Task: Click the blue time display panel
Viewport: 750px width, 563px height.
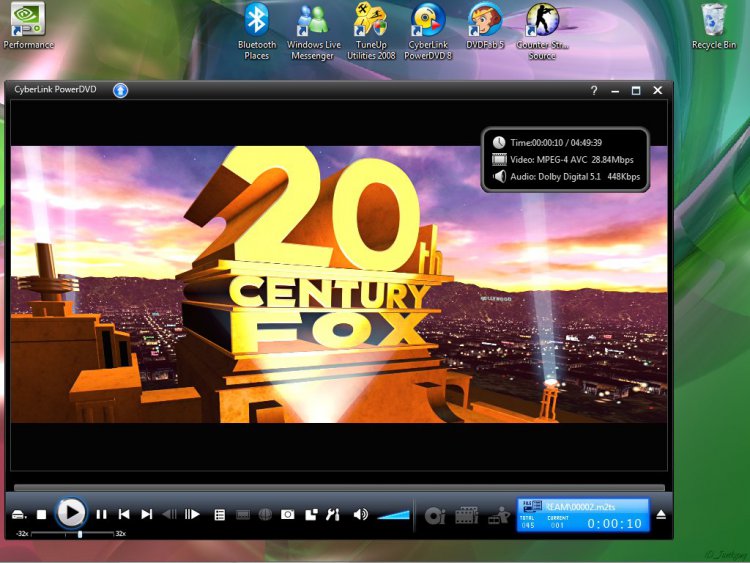Action: click(x=583, y=515)
